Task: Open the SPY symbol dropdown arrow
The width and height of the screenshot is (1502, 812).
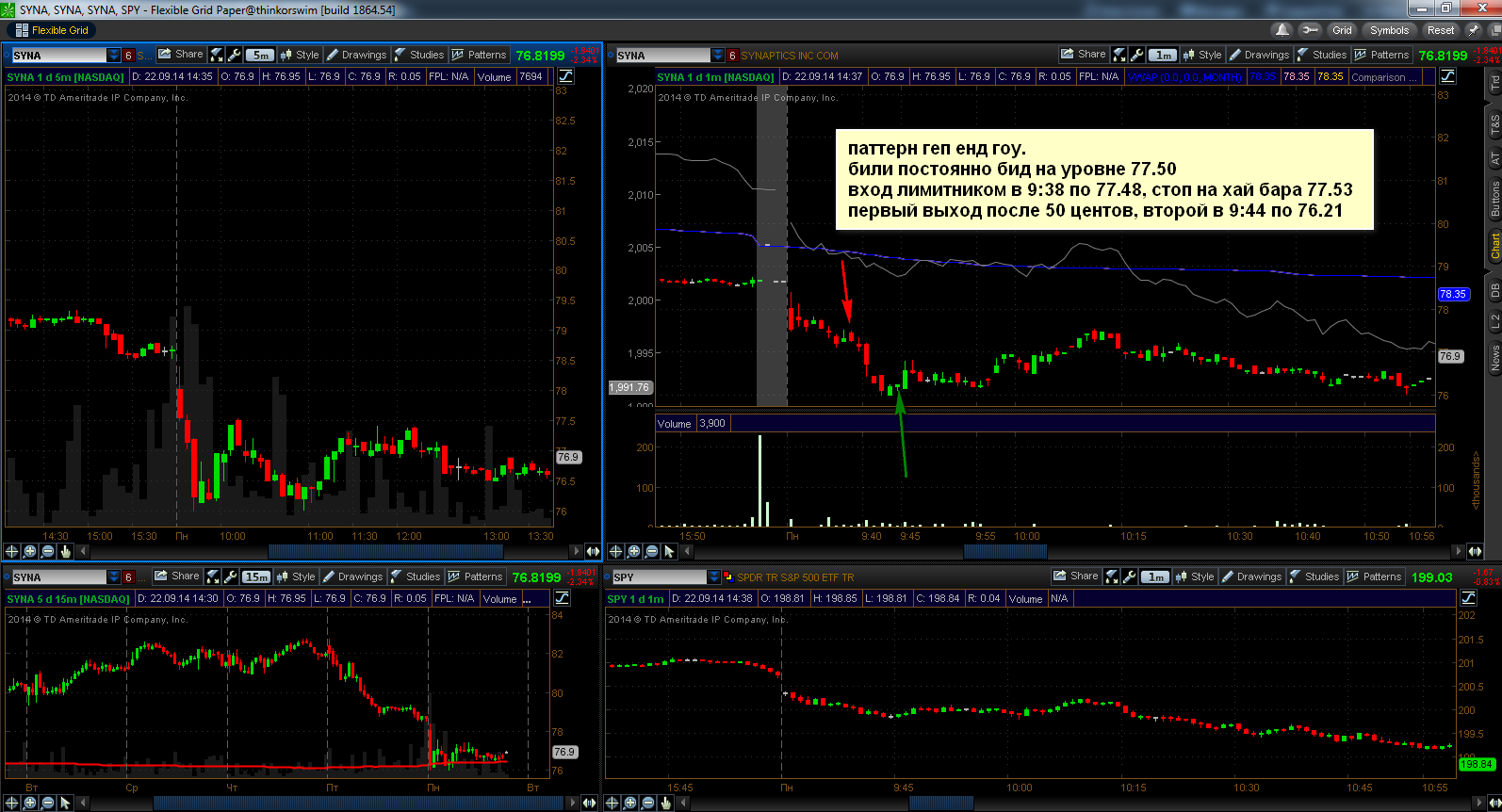Action: pos(713,577)
